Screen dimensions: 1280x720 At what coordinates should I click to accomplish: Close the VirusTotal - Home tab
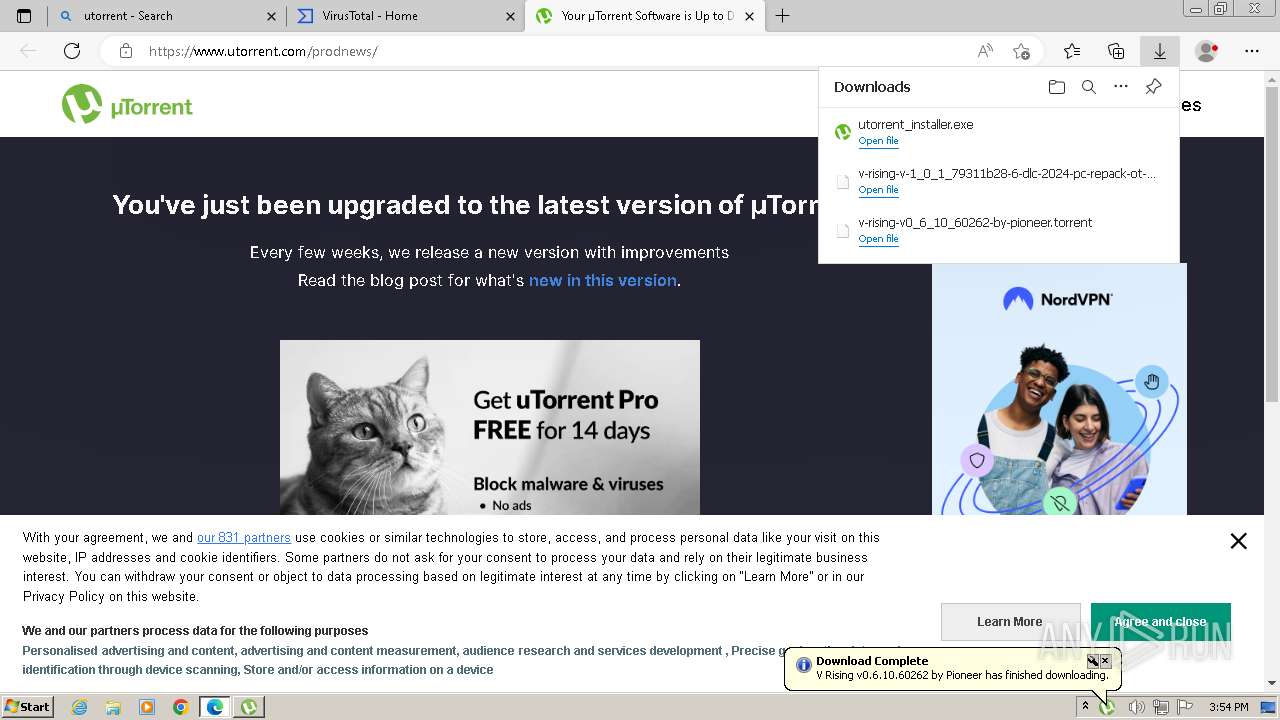coord(510,16)
